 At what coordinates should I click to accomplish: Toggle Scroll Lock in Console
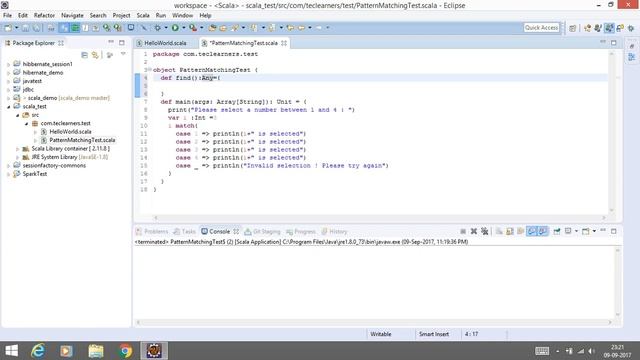point(510,231)
